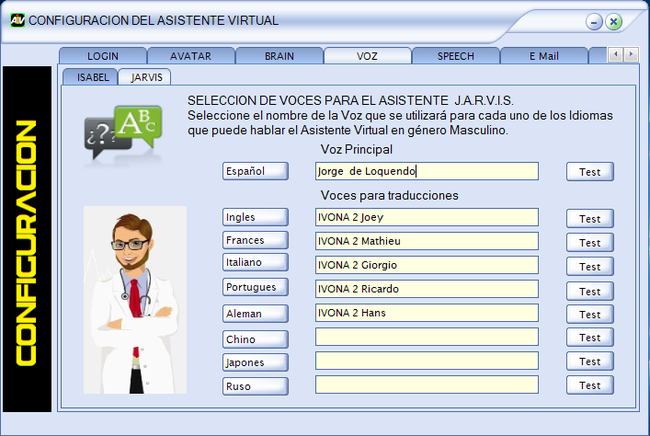Focus the IVONA 2 Hans voice field
The width and height of the screenshot is (650, 436).
[427, 313]
